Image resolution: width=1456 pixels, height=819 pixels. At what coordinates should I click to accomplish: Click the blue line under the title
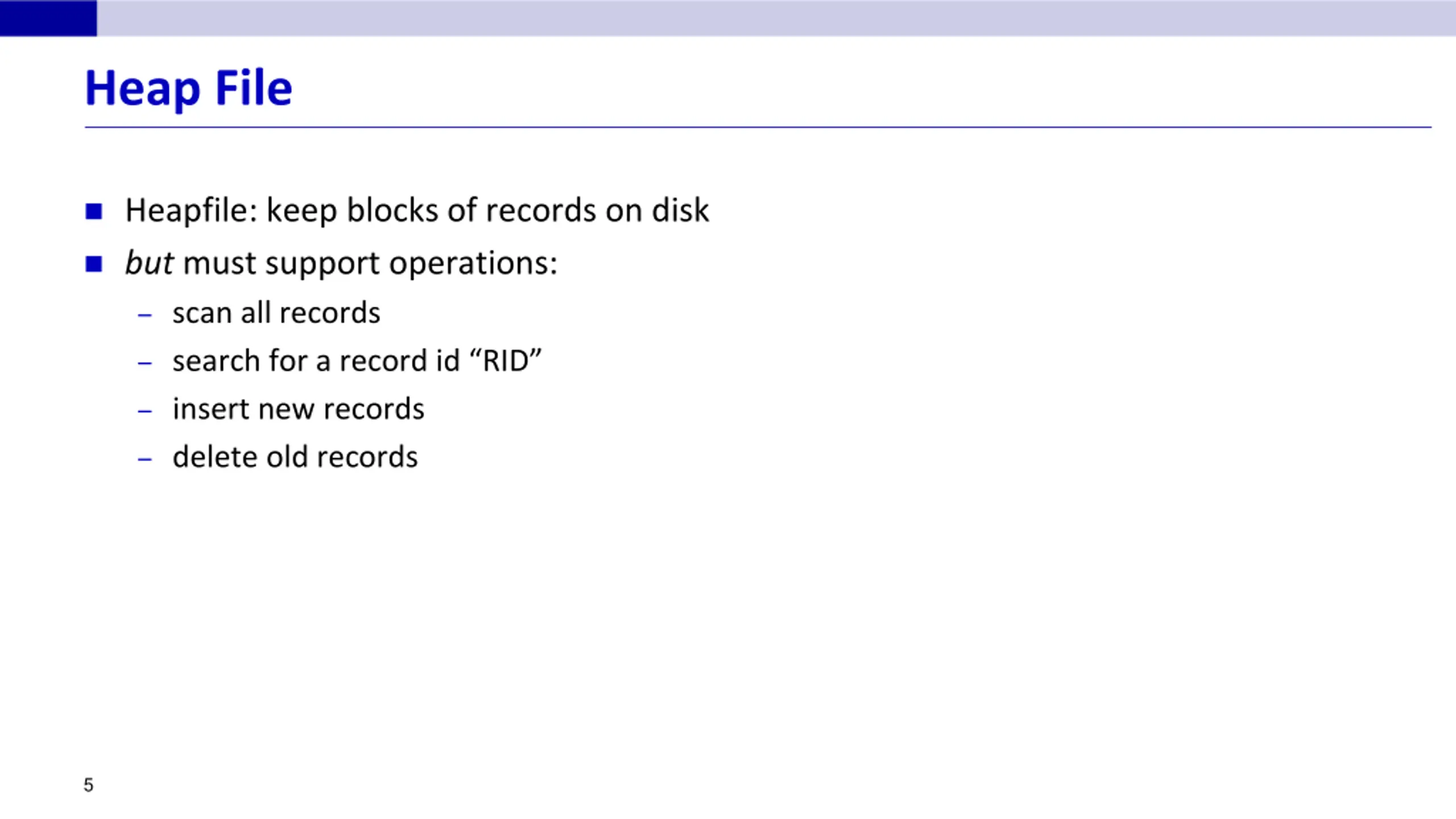pos(758,127)
